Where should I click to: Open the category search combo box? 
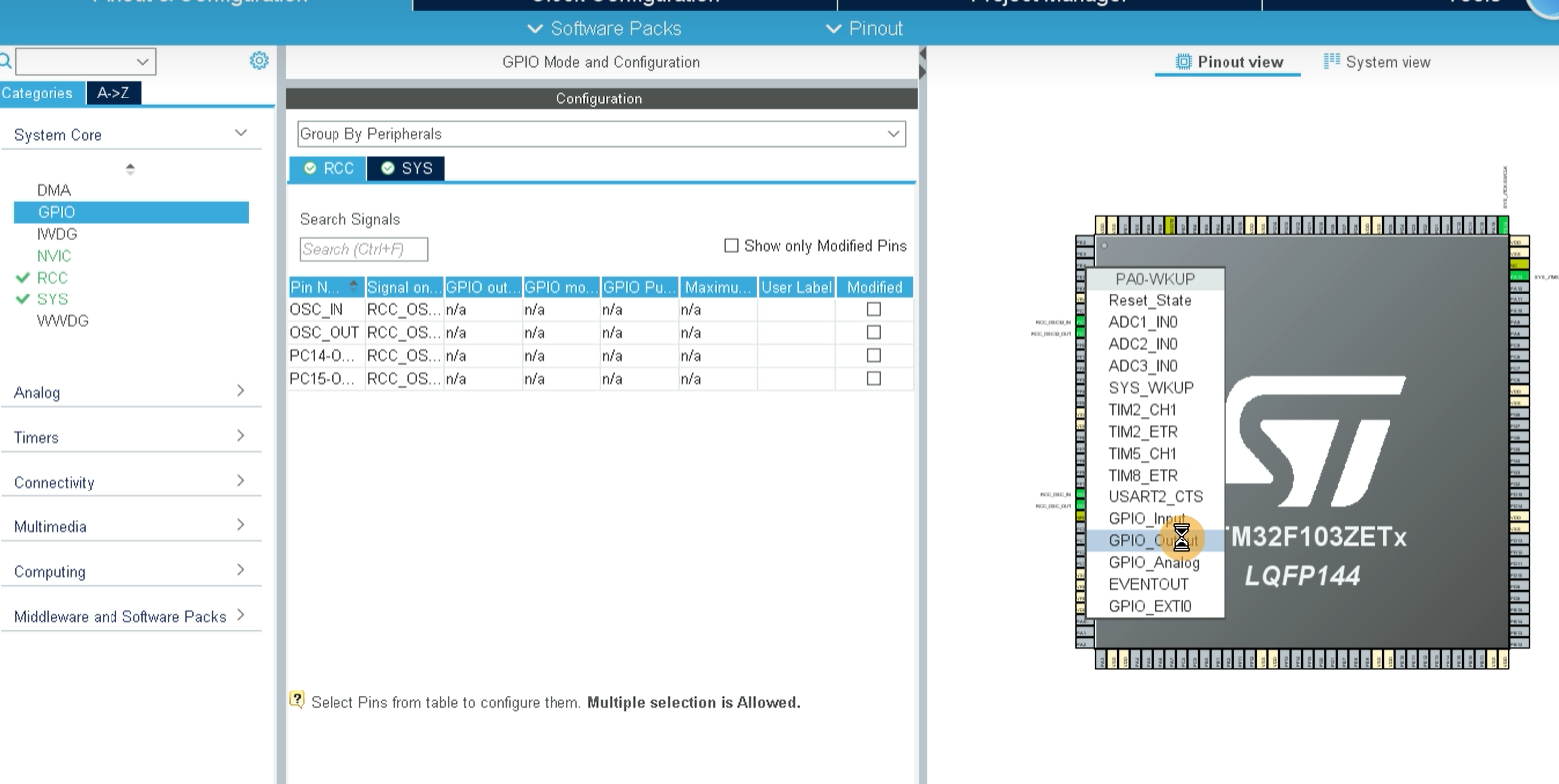(x=86, y=62)
